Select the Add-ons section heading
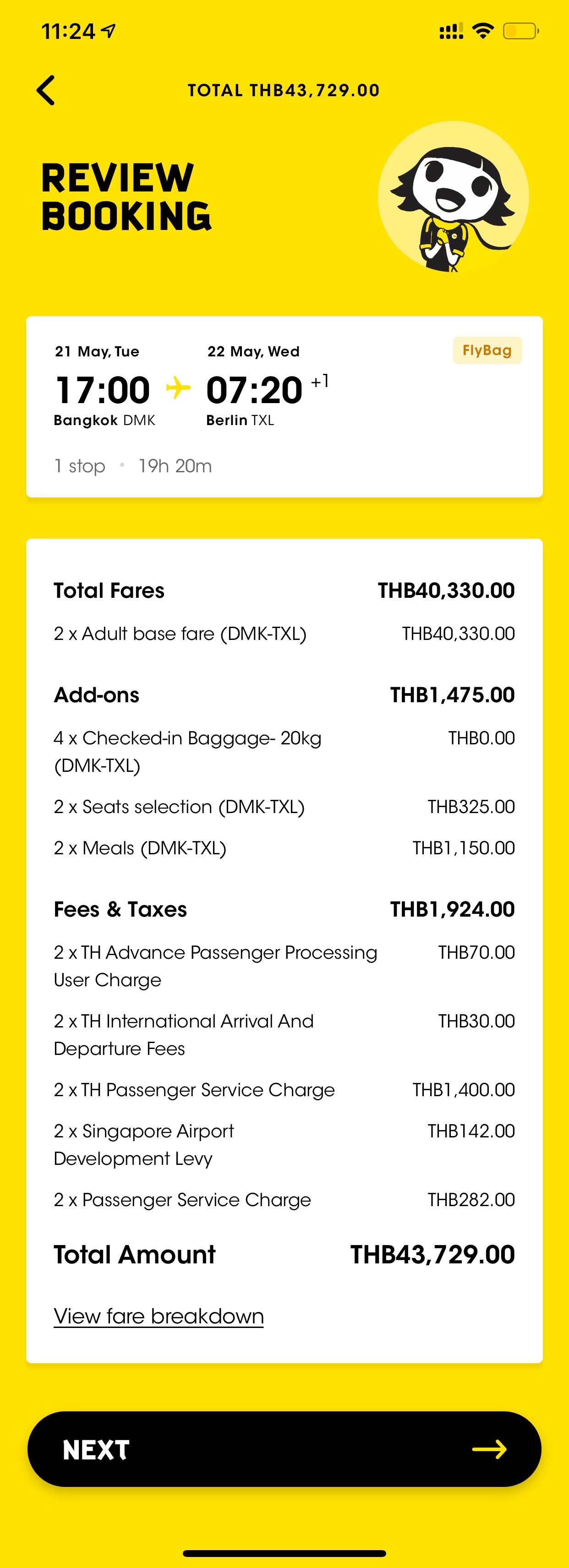 (x=97, y=694)
